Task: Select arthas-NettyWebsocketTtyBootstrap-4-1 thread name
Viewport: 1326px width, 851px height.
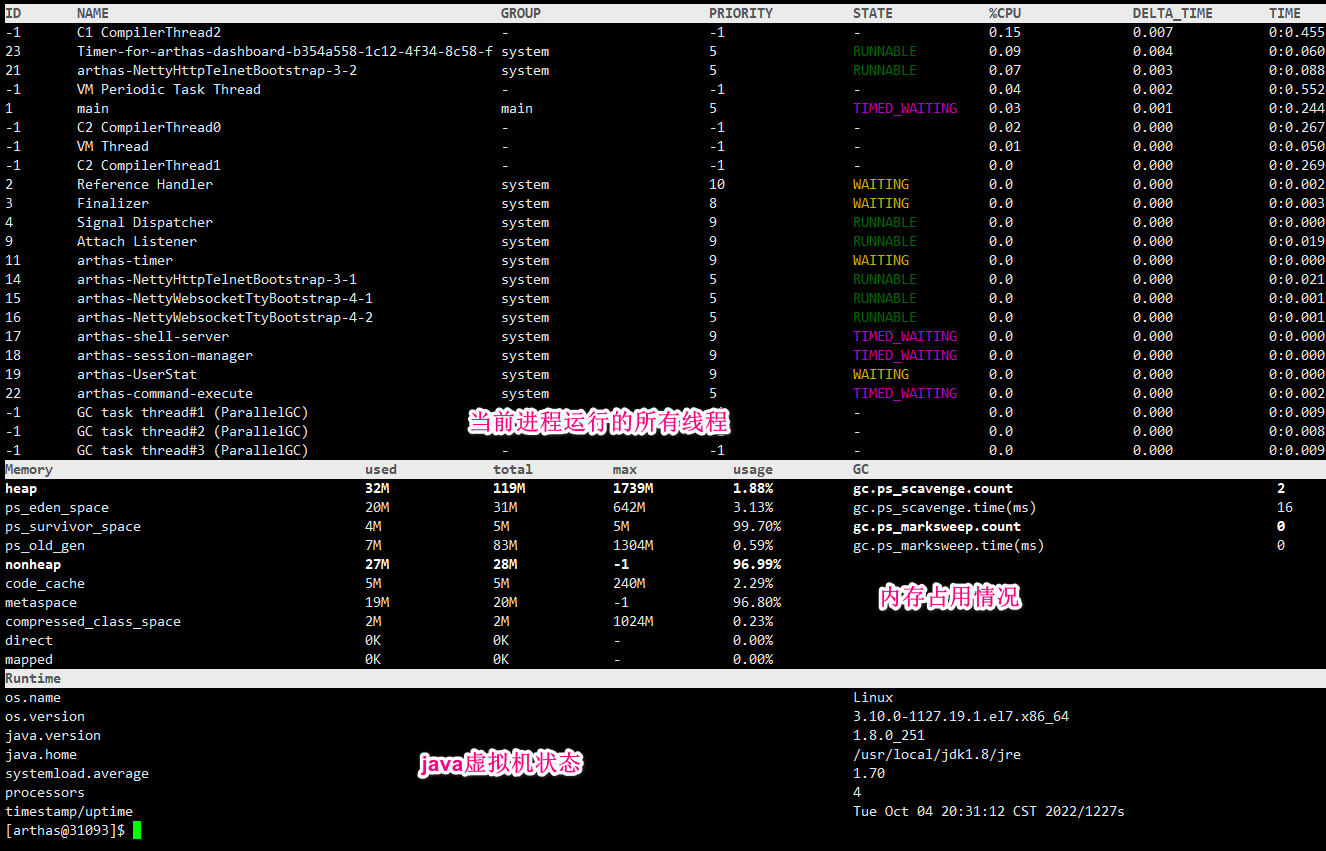Action: 225,298
